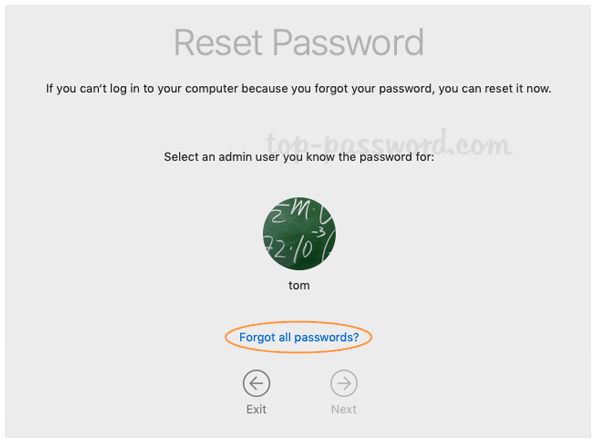
Task: Click the "Exit" text label
Action: click(256, 409)
